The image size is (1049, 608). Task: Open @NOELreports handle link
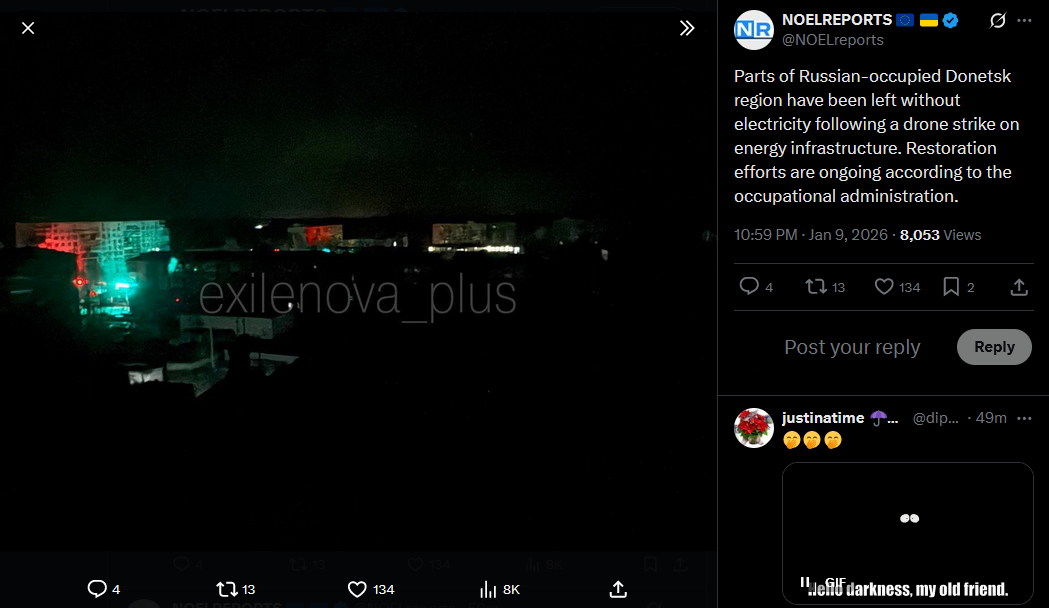[833, 40]
